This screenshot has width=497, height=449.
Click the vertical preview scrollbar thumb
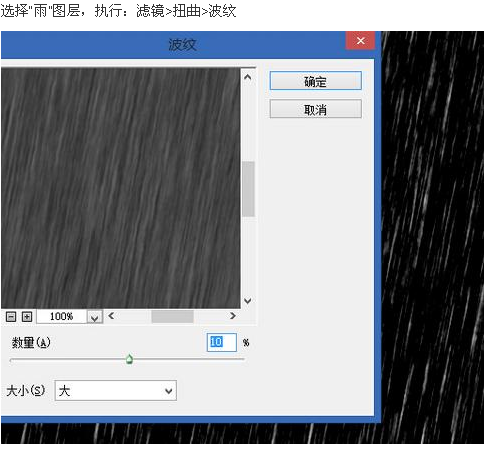(x=248, y=189)
